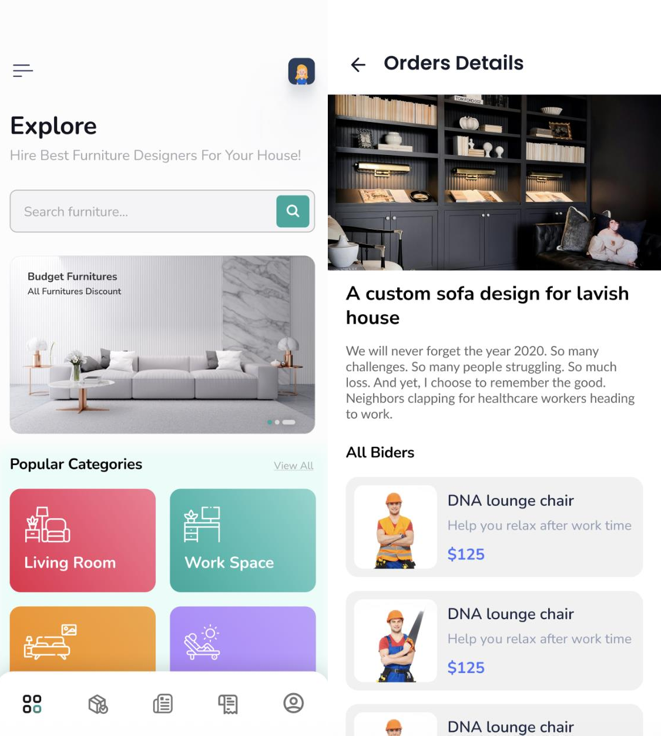
Task: Select the orange bedroom category card
Action: 83,639
